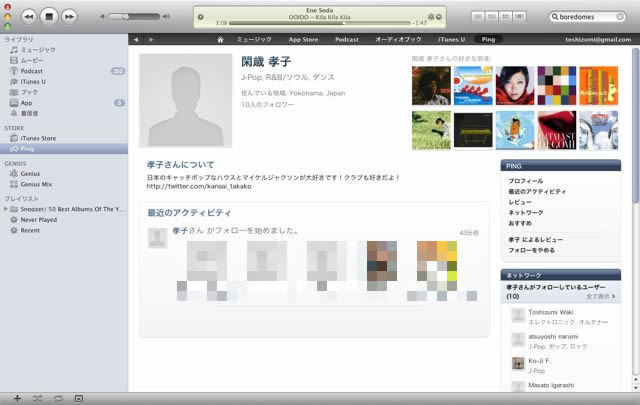Screen dimensions: 640x405
Task: Select the Ping tab in navigation bar
Action: tap(488, 40)
